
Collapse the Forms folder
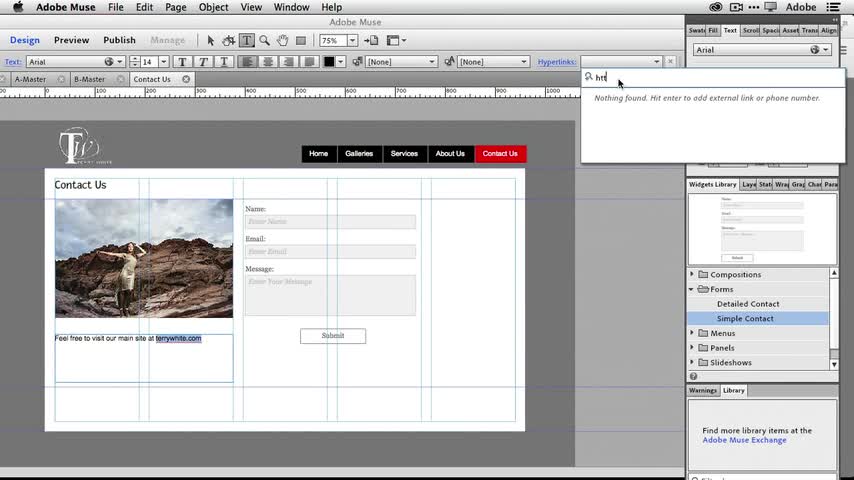[x=692, y=289]
